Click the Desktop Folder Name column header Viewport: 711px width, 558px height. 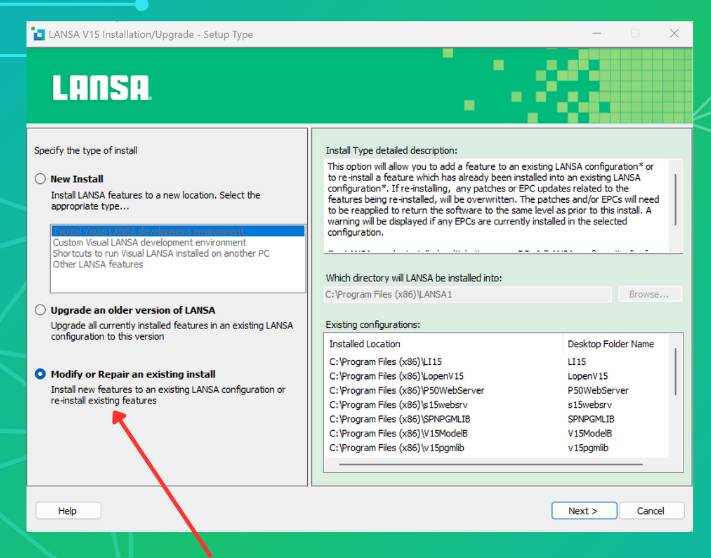click(616, 344)
